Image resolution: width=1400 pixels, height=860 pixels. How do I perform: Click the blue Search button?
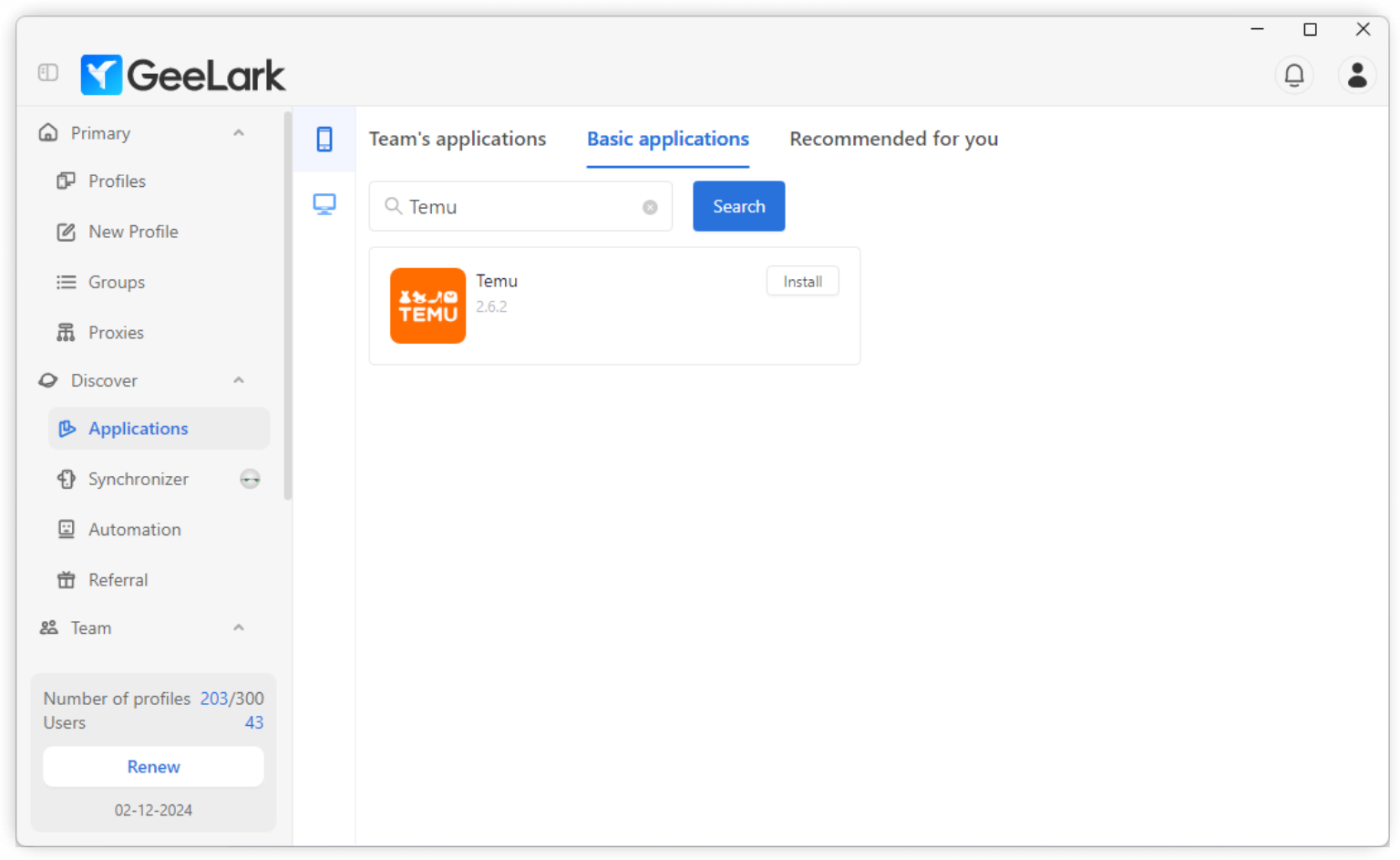click(x=738, y=206)
